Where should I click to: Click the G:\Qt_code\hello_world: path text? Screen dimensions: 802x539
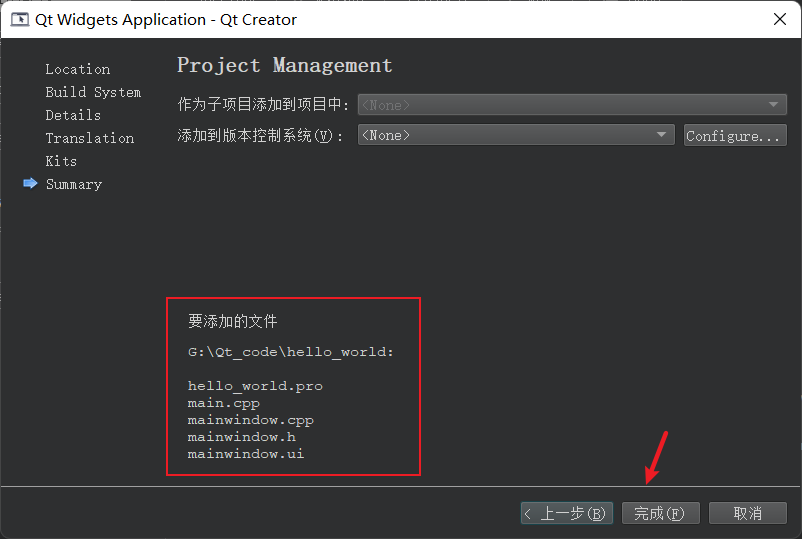(291, 352)
